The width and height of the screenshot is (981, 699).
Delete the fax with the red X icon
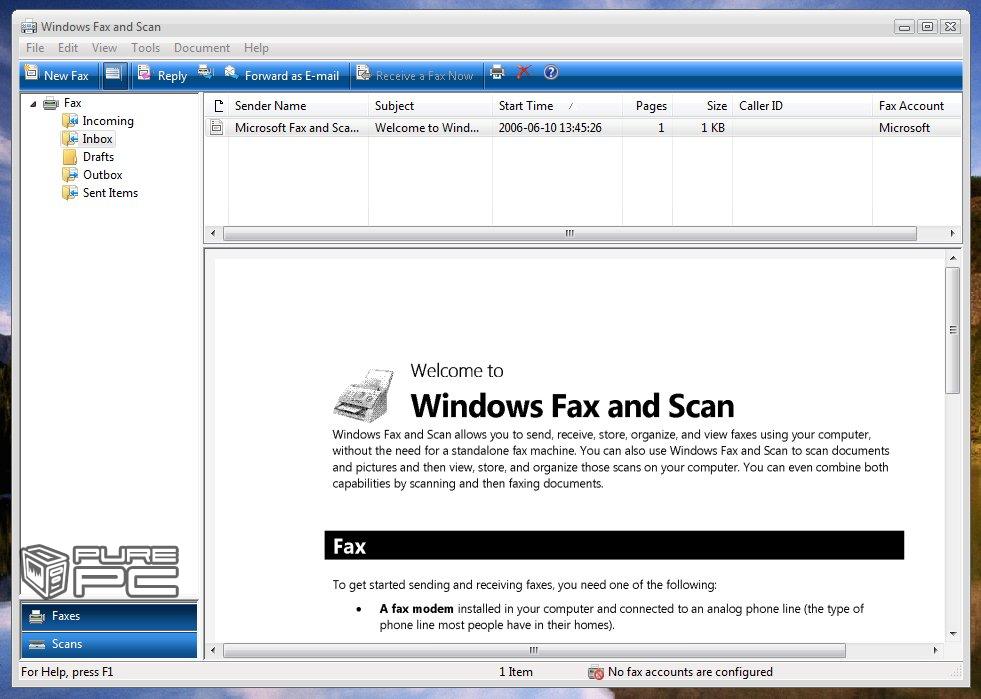524,73
